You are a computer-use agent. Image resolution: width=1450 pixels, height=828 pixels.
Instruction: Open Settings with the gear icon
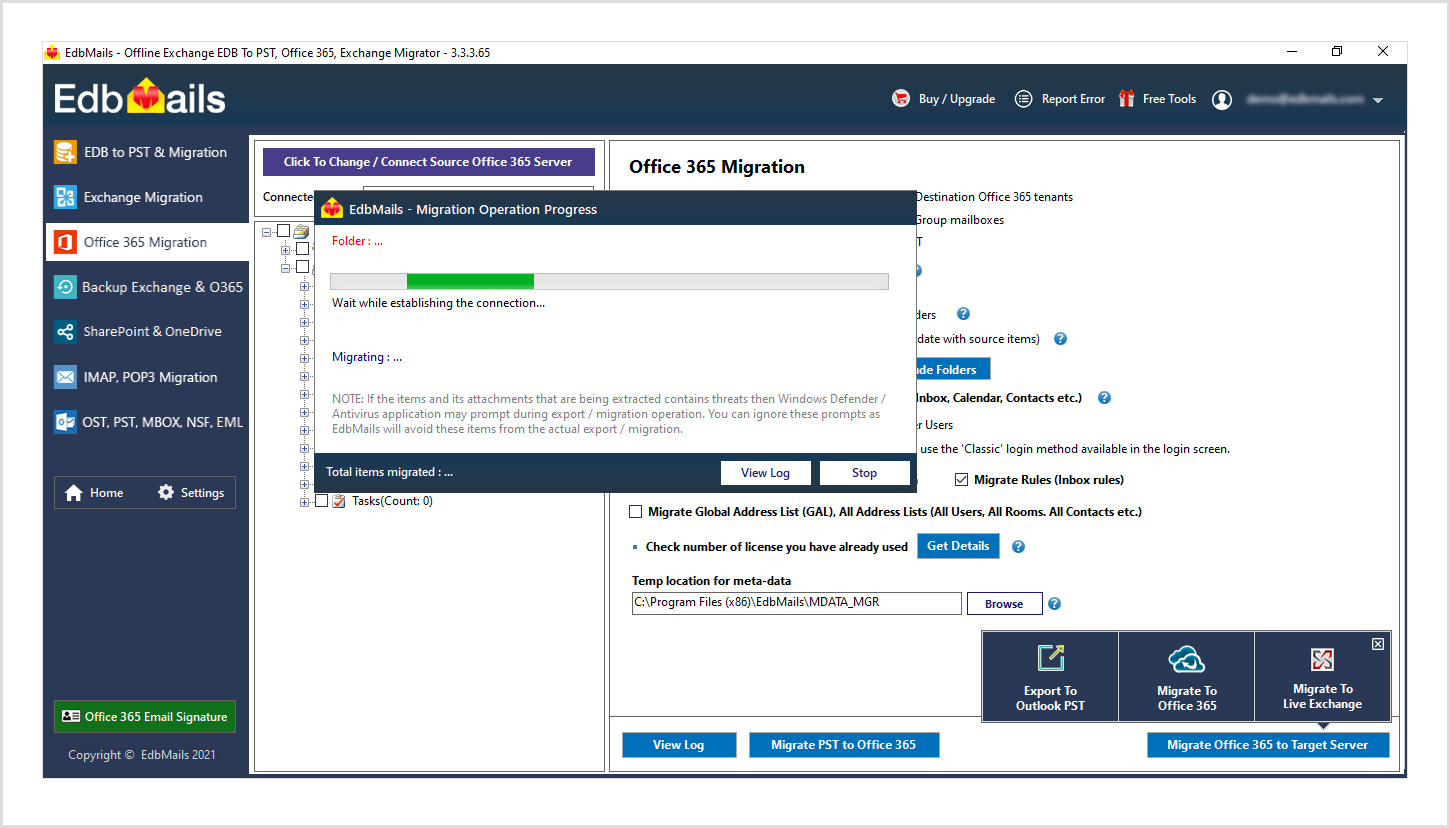pos(166,493)
